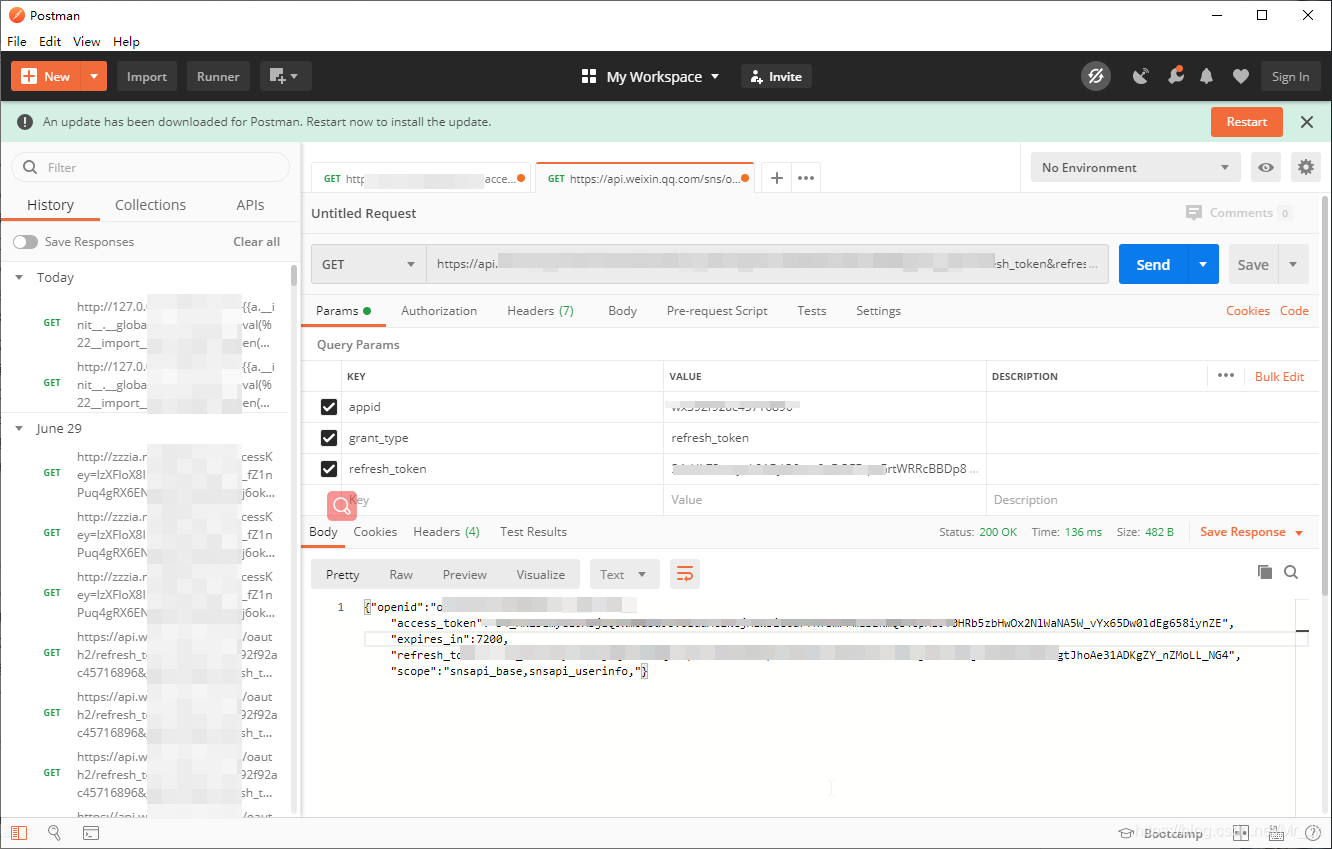Add a new request tab with plus icon

[777, 178]
